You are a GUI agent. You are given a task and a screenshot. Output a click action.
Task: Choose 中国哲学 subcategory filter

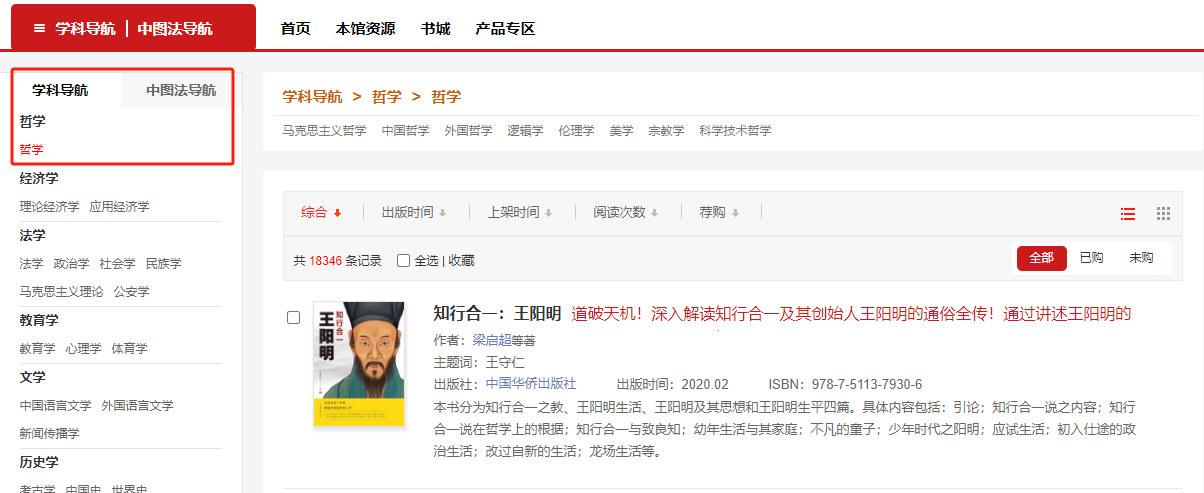pos(405,131)
